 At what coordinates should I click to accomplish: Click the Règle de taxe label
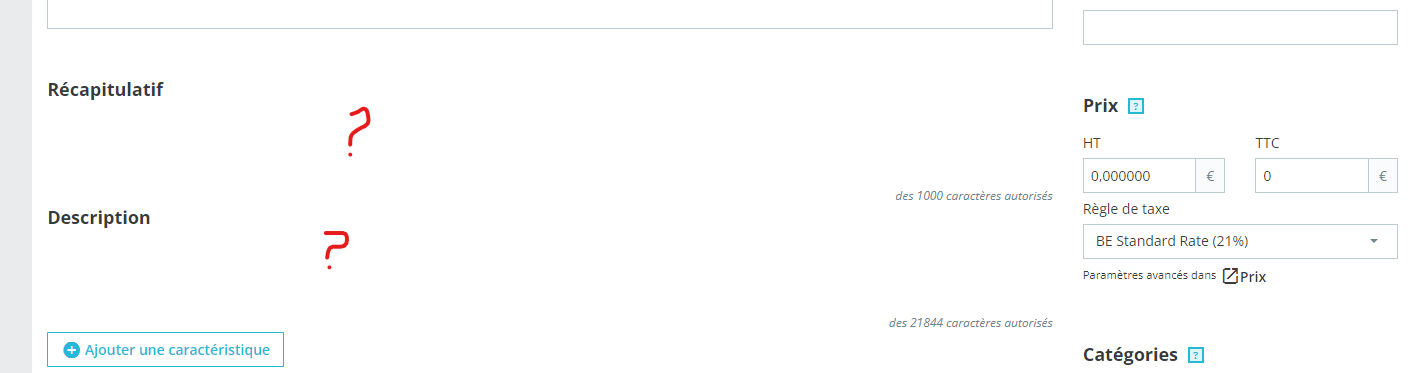point(1126,210)
